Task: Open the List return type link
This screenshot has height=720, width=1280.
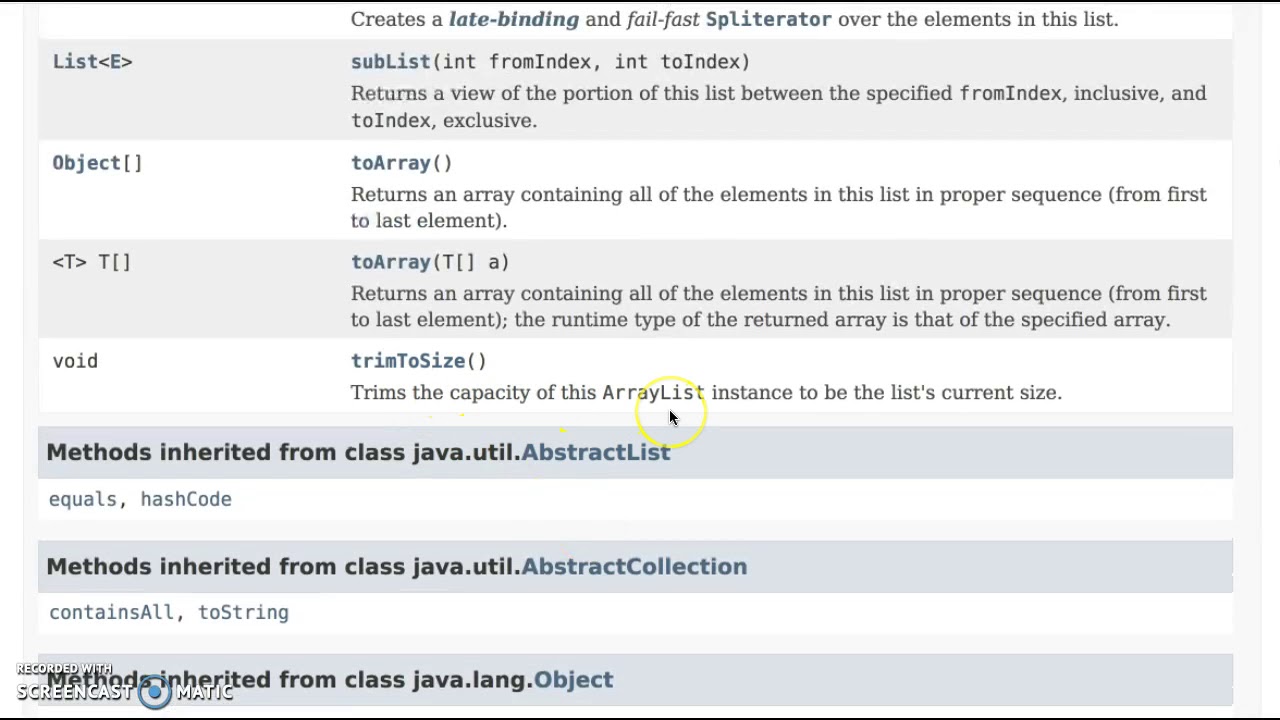Action: pyautogui.click(x=74, y=62)
